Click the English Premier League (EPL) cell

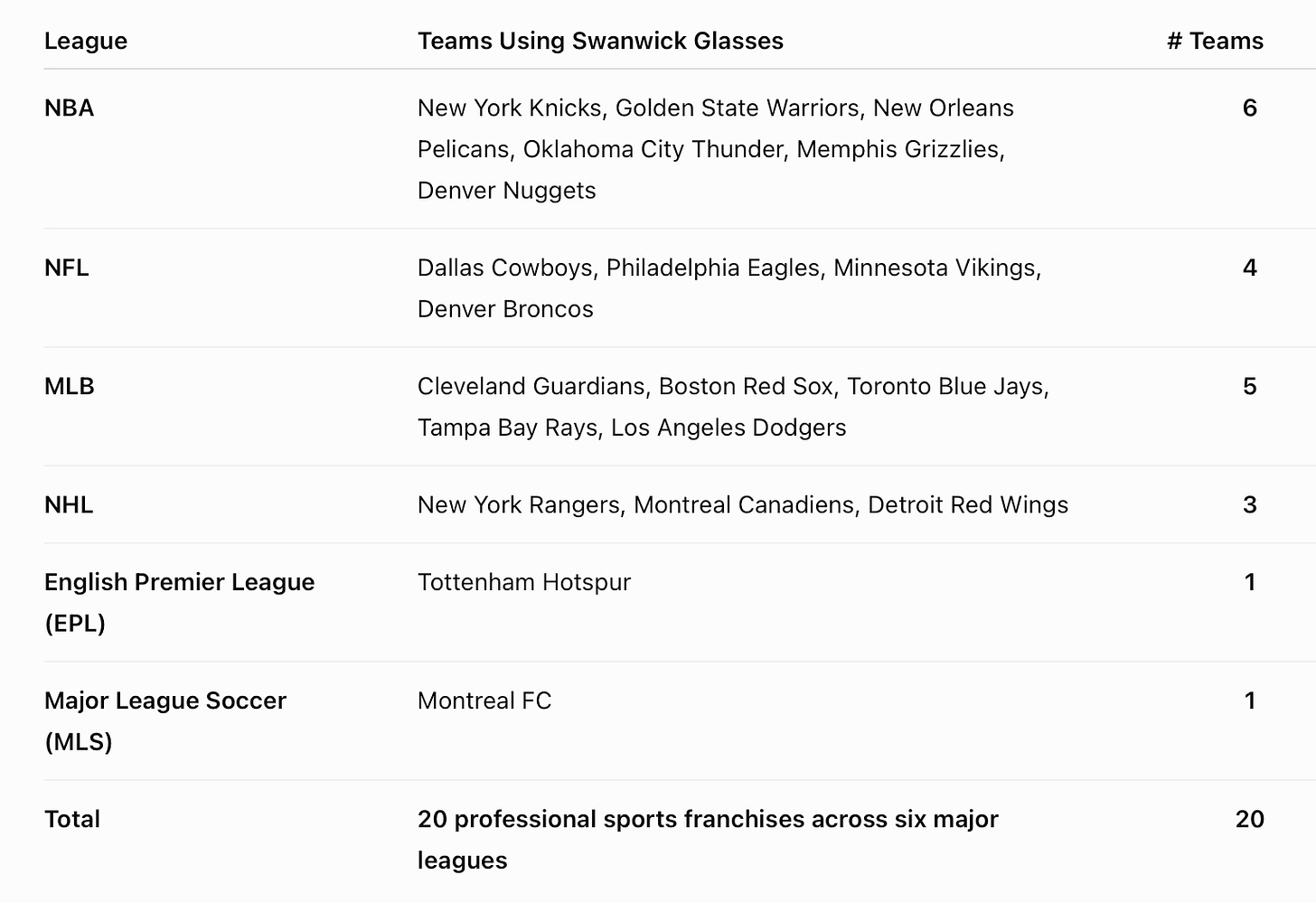click(179, 602)
